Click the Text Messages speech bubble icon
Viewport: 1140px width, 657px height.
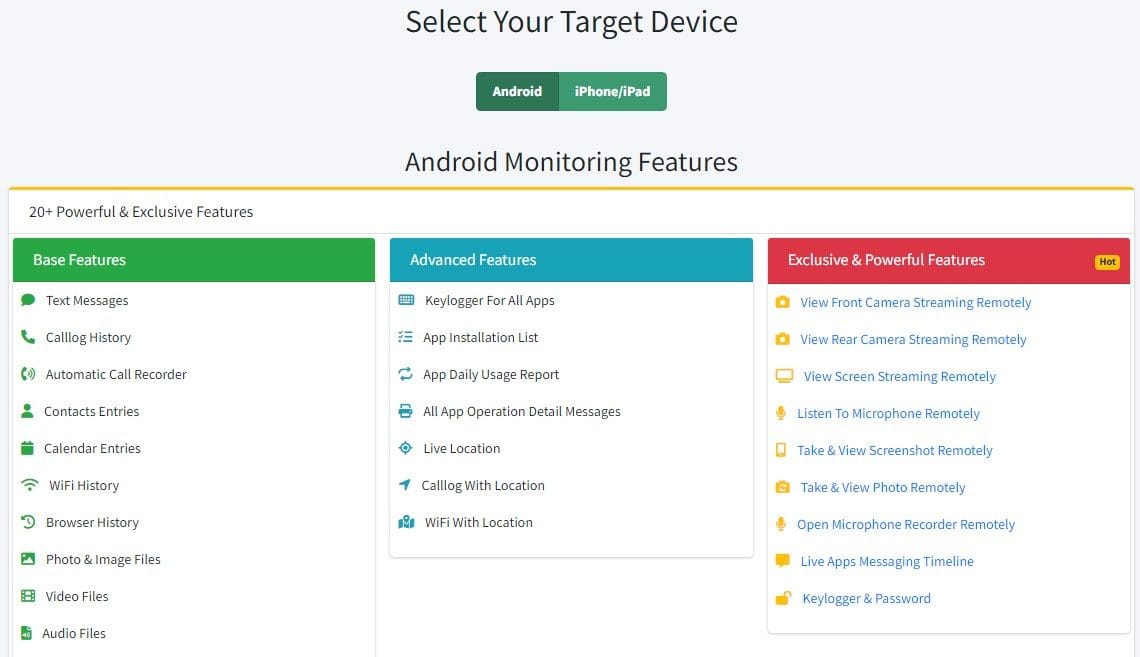pos(28,300)
